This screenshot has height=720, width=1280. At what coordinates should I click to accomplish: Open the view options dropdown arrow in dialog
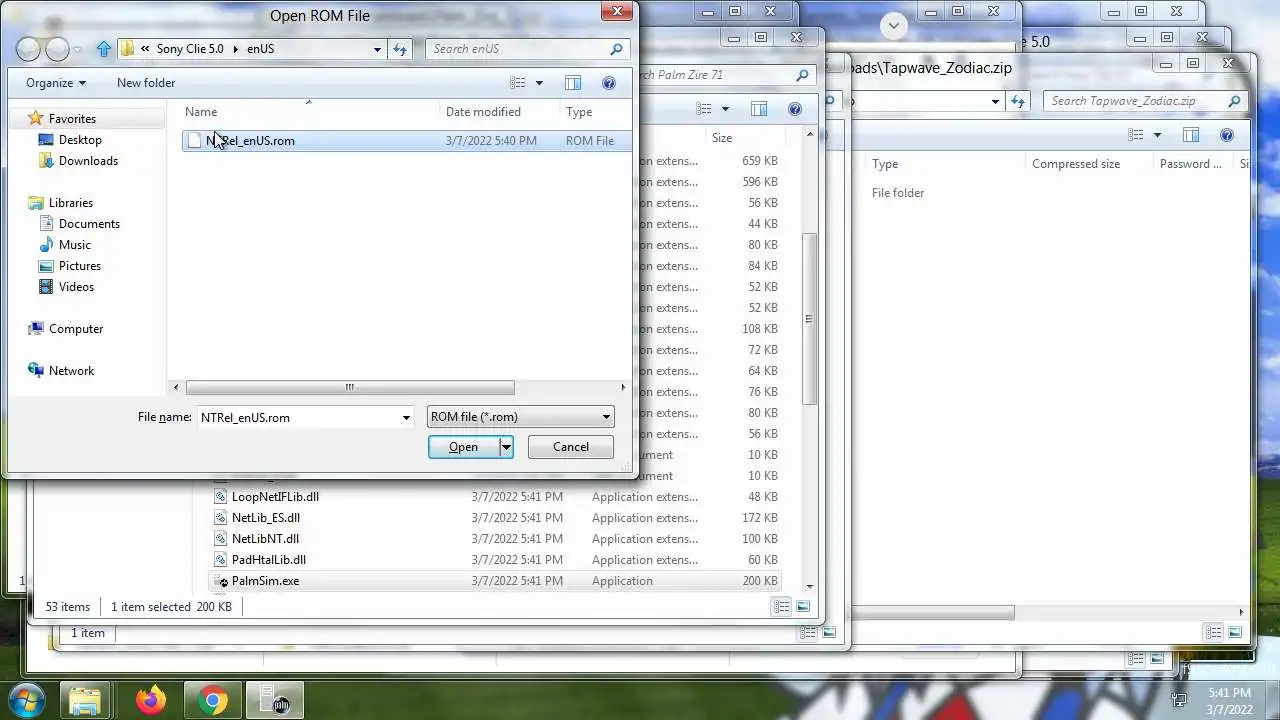(x=539, y=83)
